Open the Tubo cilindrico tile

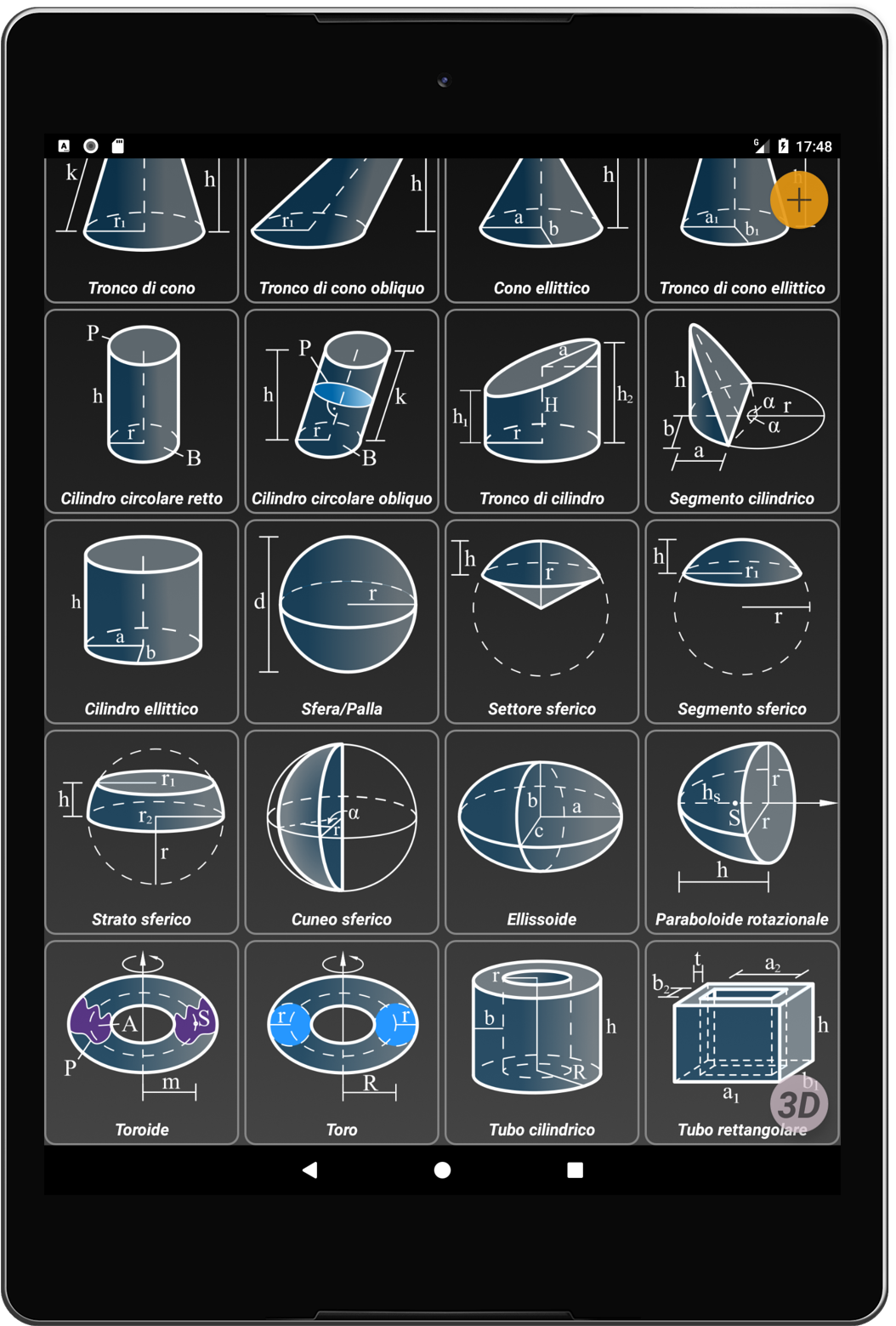coord(542,1042)
